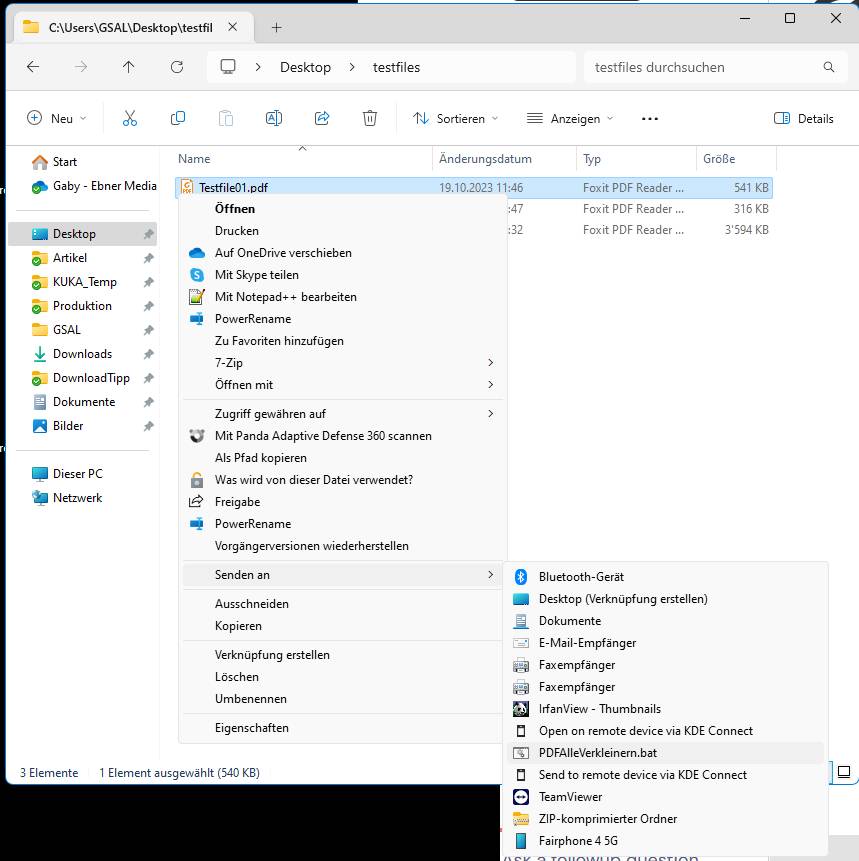
Task: Click the scissors Cut icon in toolbar
Action: [x=130, y=118]
